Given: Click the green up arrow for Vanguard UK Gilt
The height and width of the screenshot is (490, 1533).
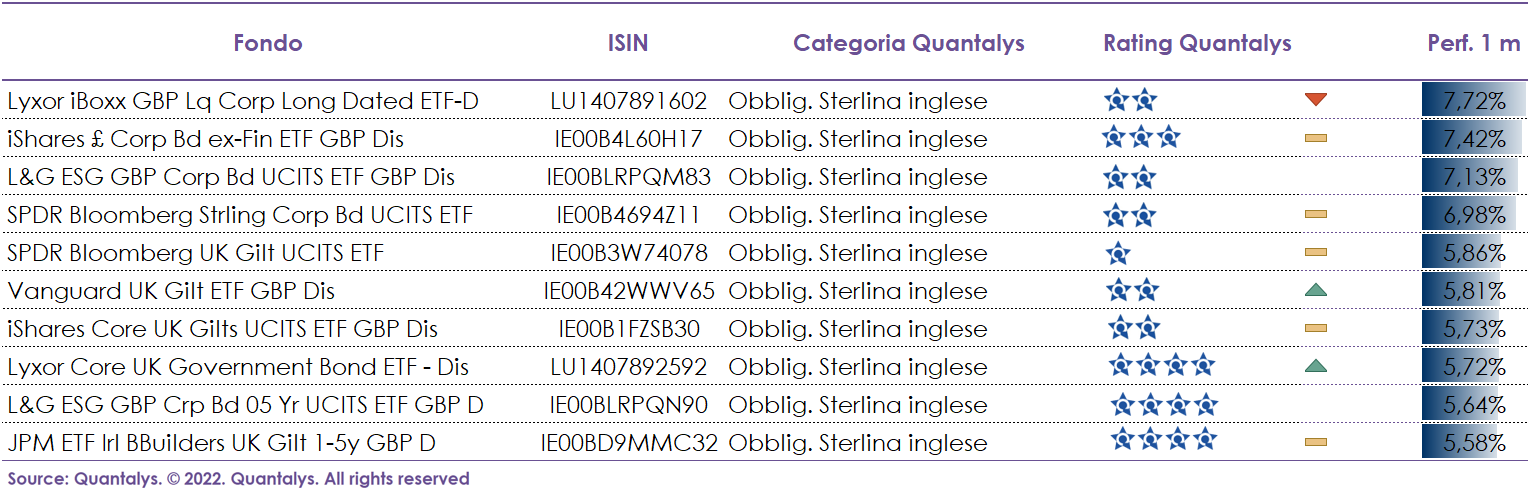Looking at the screenshot, I should click(x=1315, y=290).
